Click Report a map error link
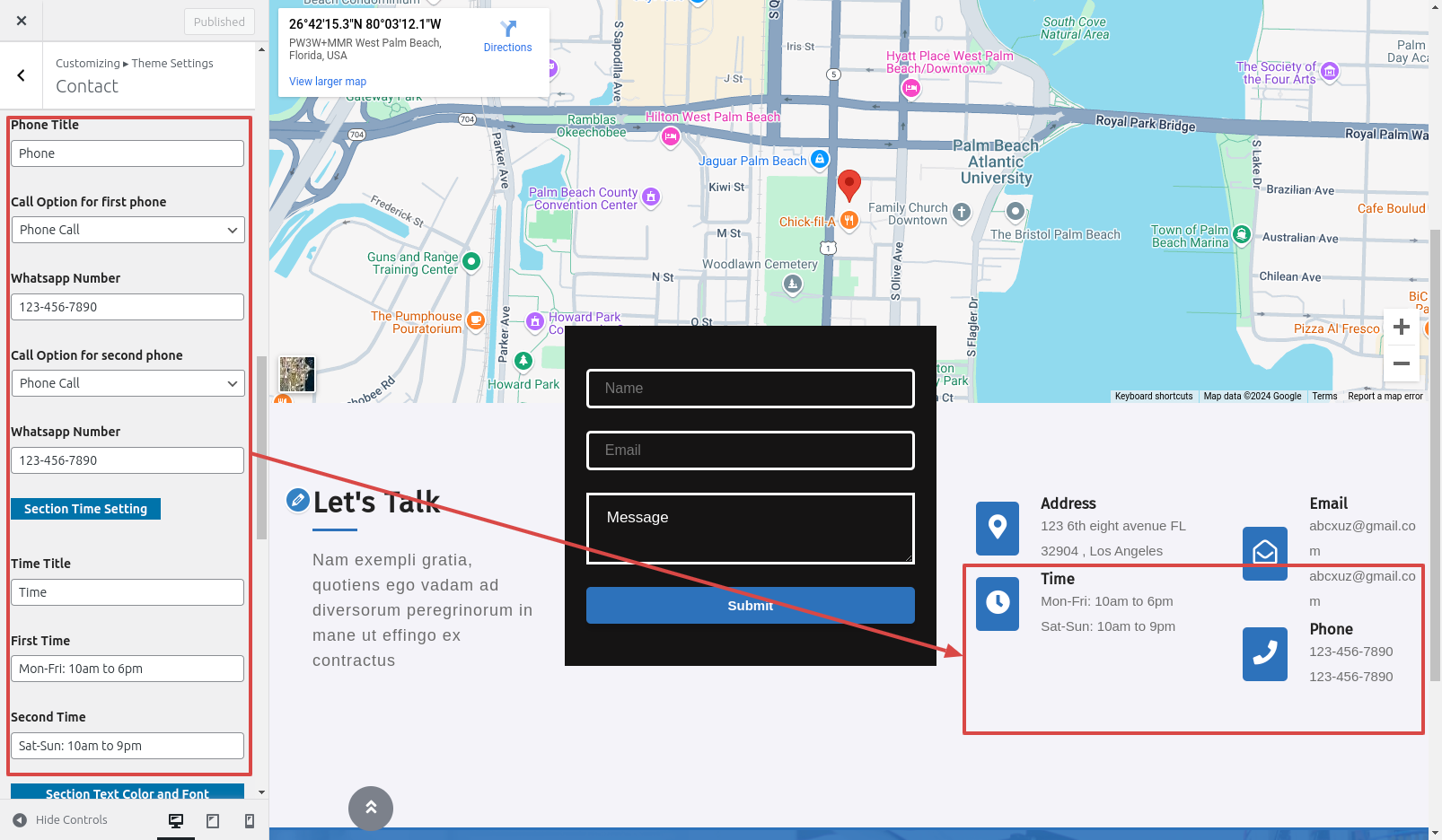 [1385, 396]
